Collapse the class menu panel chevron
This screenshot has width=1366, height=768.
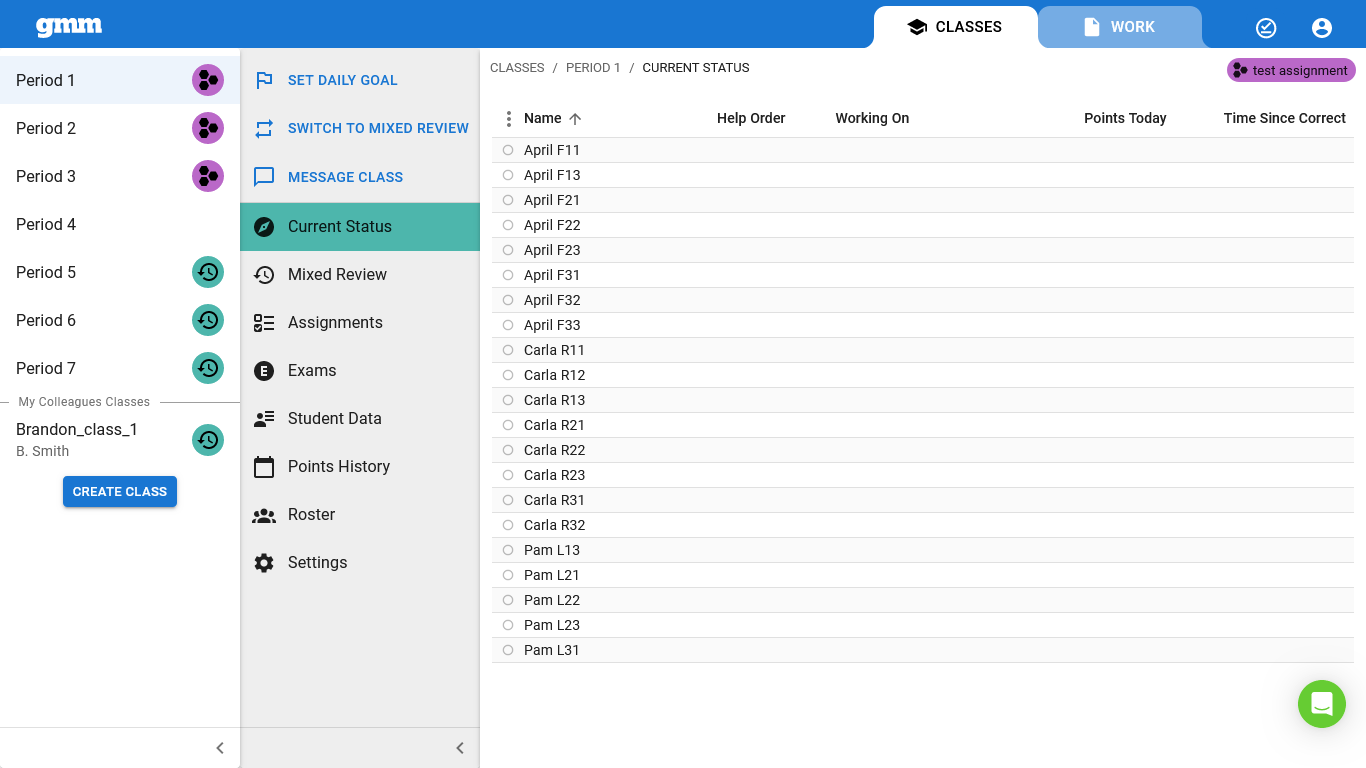click(460, 748)
